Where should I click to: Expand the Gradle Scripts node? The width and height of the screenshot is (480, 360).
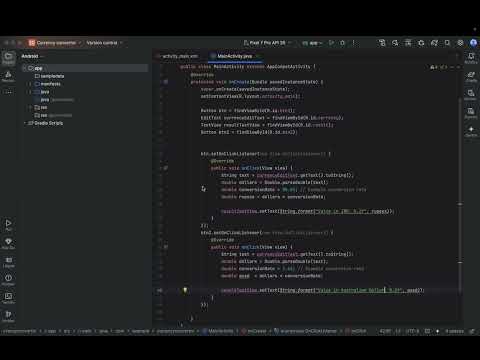pos(25,123)
